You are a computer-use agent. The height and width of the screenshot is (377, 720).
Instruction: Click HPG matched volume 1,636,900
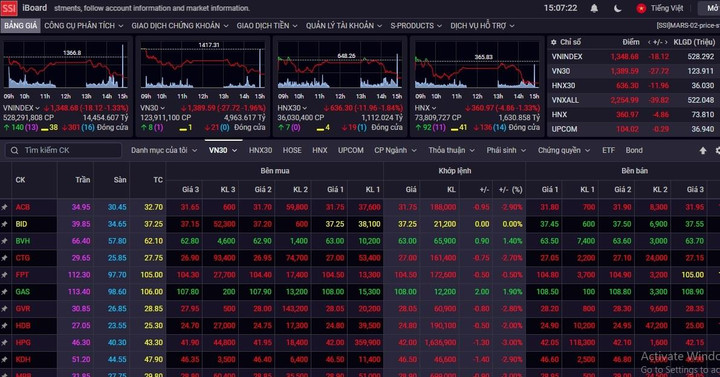(440, 343)
